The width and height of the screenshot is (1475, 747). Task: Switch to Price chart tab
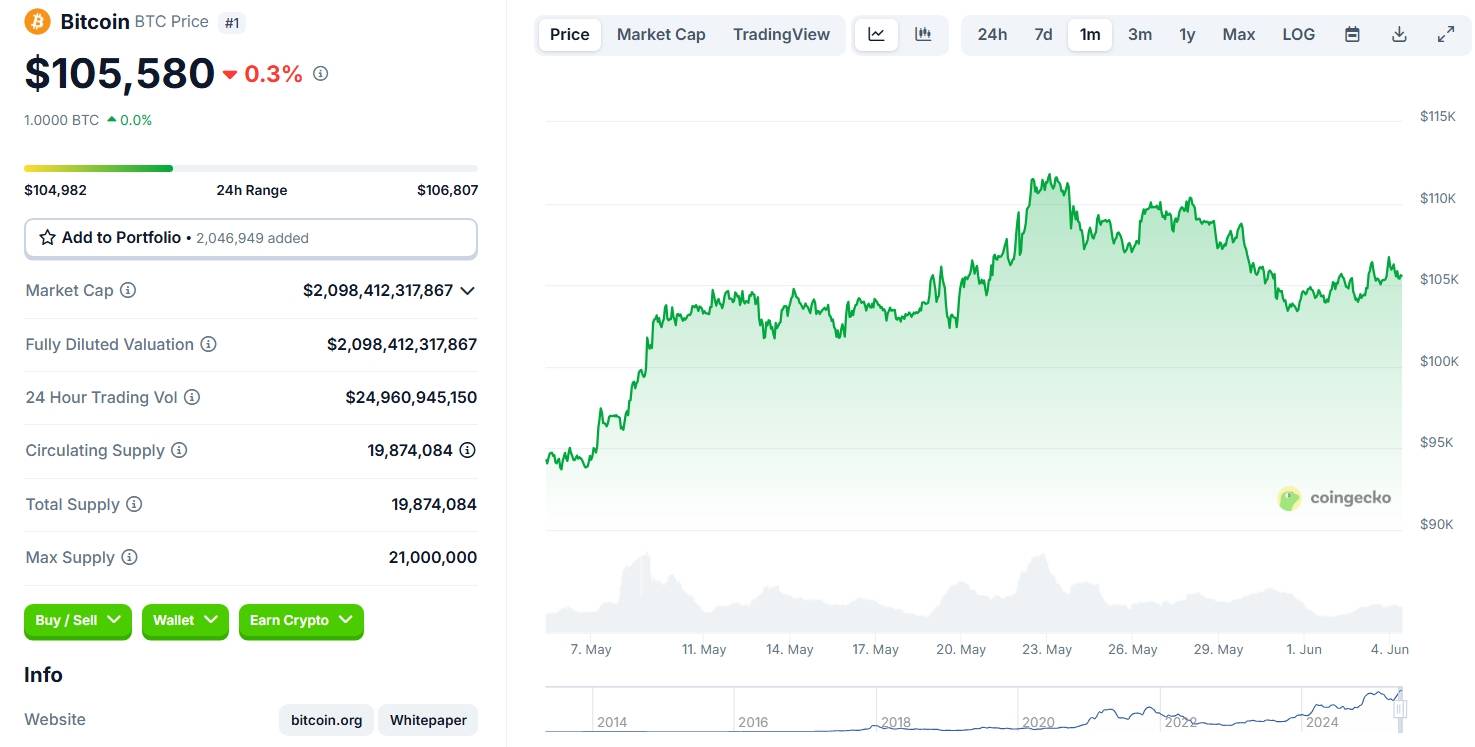tap(570, 34)
